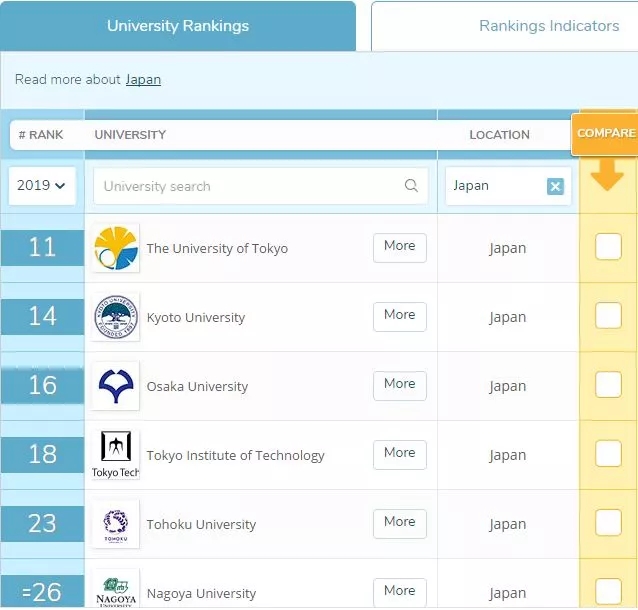
Task: Tick compare checkbox for Kyoto University
Action: [608, 316]
